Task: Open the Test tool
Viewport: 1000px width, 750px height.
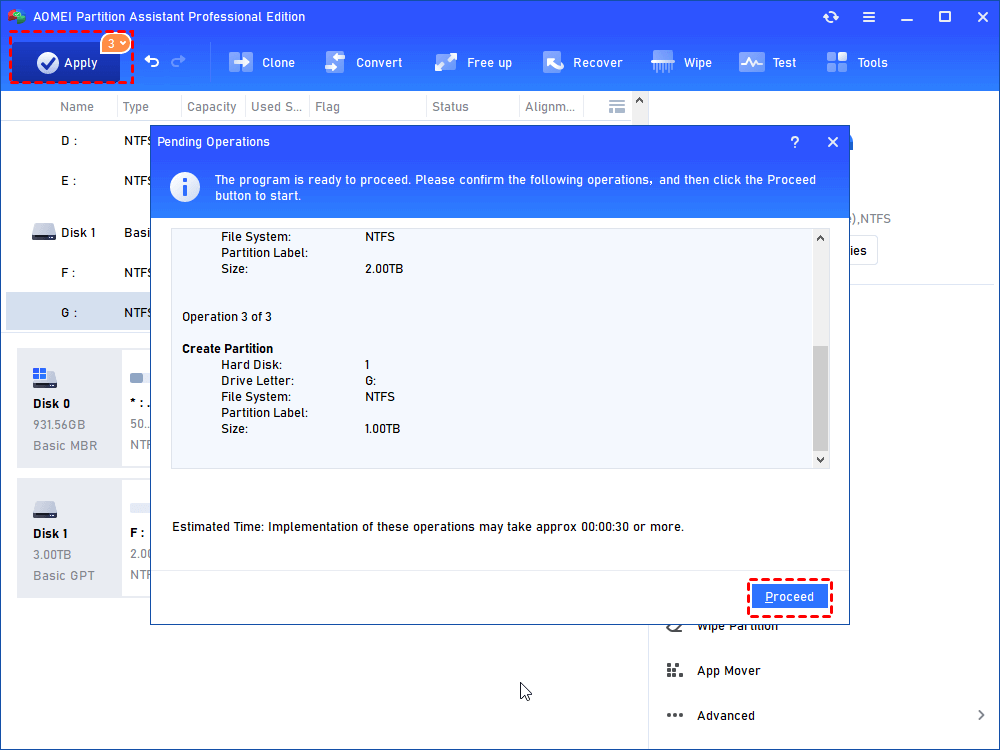Action: coord(768,62)
